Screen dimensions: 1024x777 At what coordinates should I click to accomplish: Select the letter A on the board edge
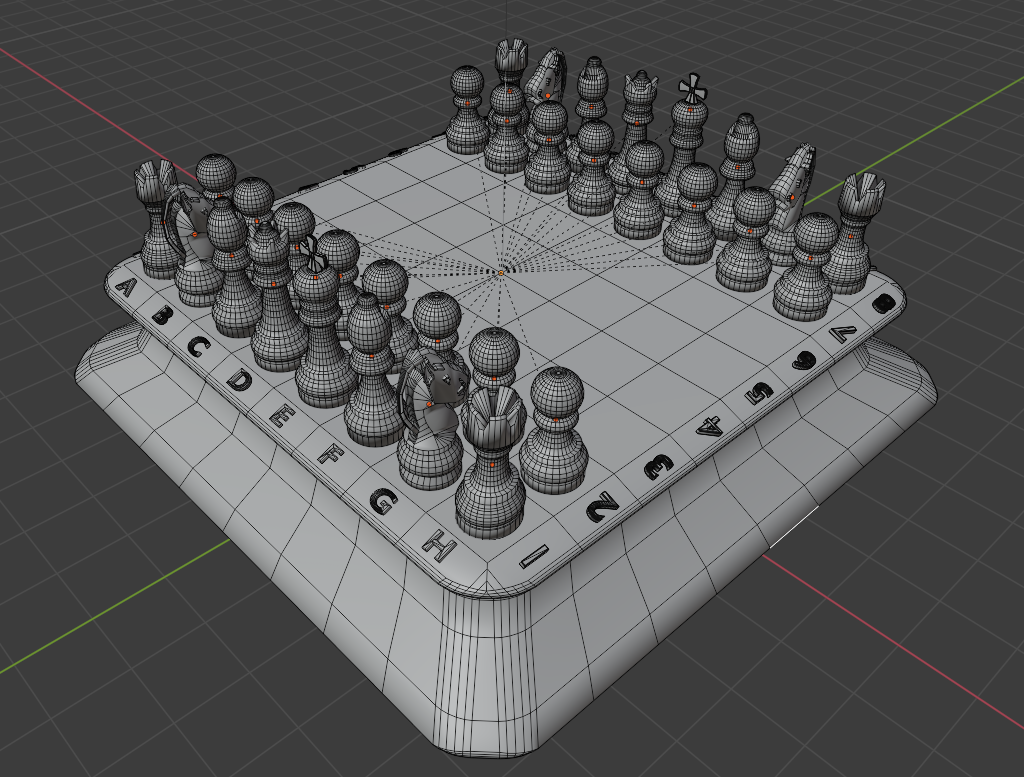[126, 287]
